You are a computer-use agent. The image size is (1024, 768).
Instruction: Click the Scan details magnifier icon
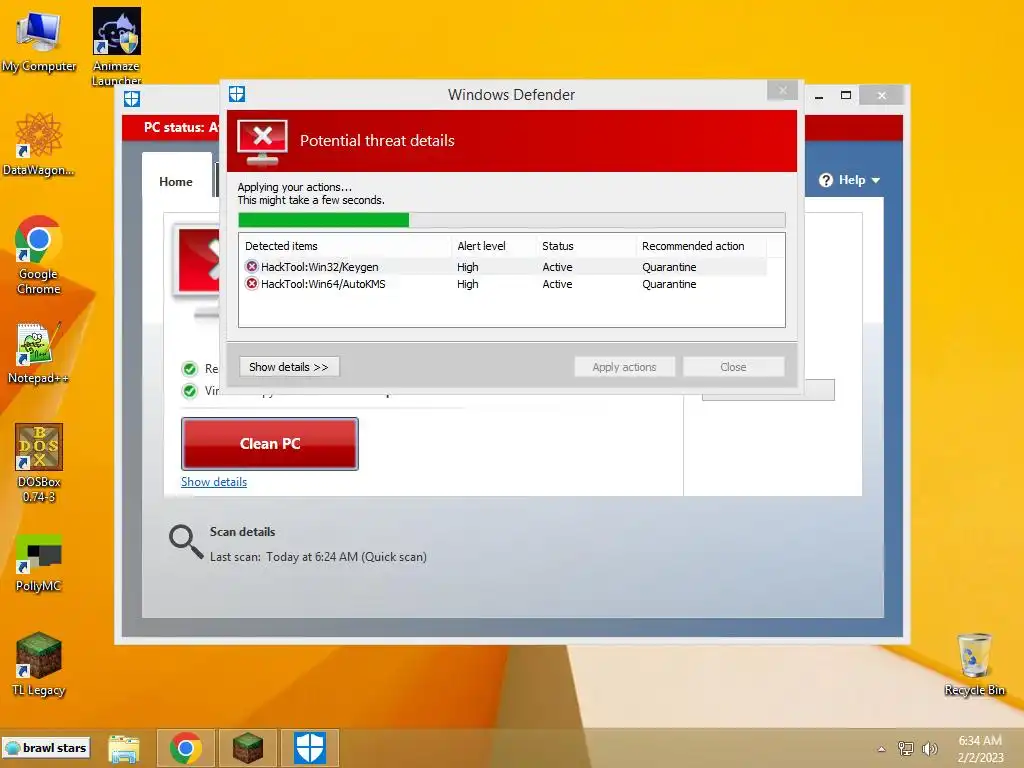coord(186,542)
